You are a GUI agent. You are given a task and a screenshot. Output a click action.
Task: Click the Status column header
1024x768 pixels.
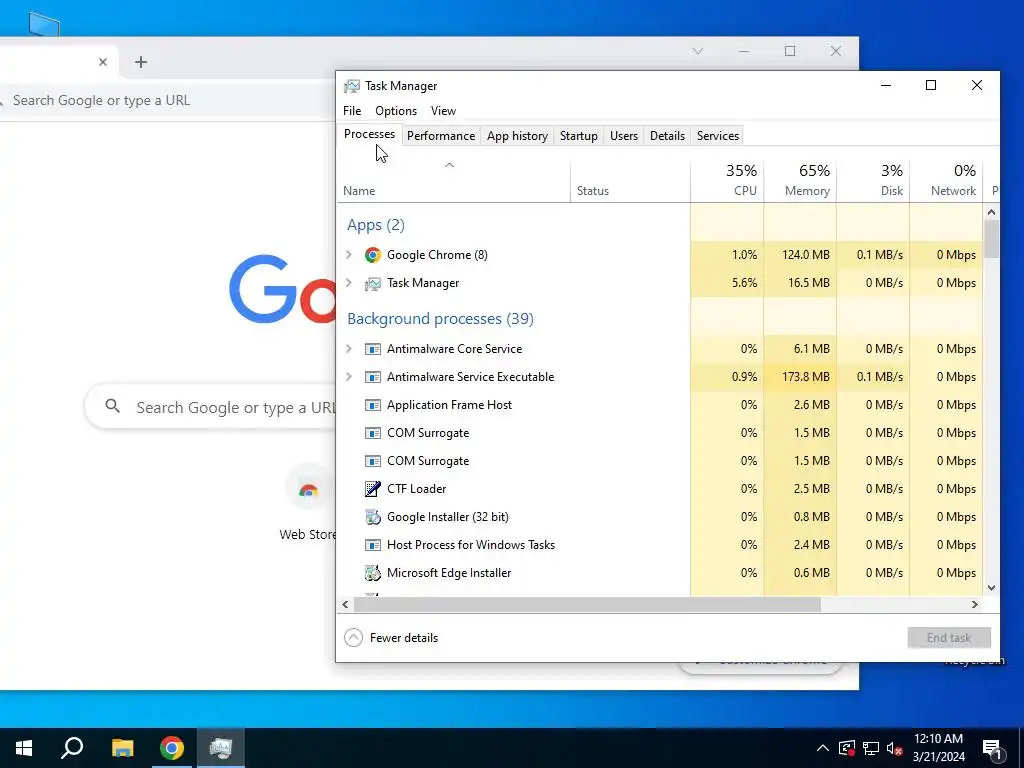tap(630, 181)
